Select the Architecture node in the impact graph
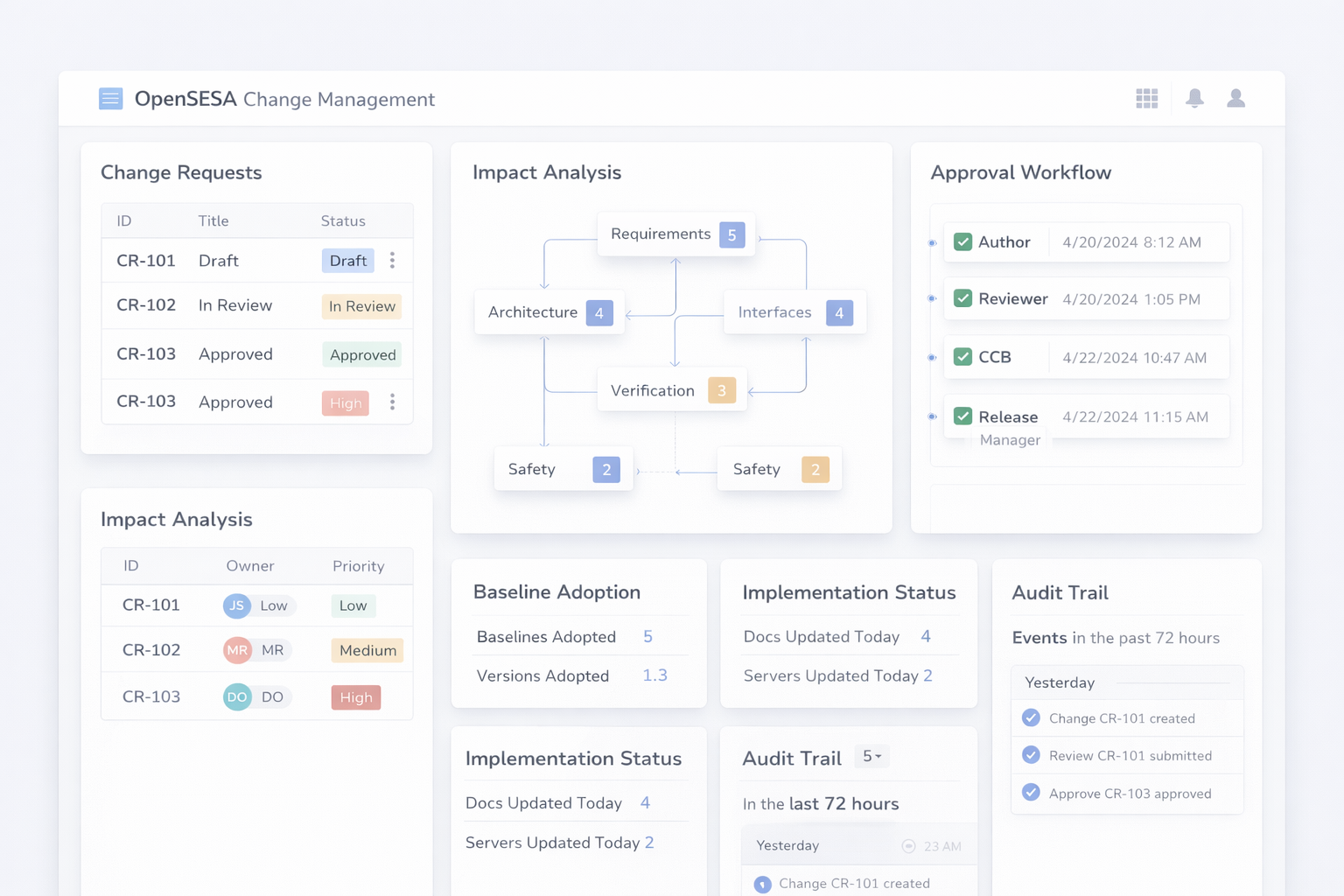Screen dimensions: 1344x896 (549, 312)
